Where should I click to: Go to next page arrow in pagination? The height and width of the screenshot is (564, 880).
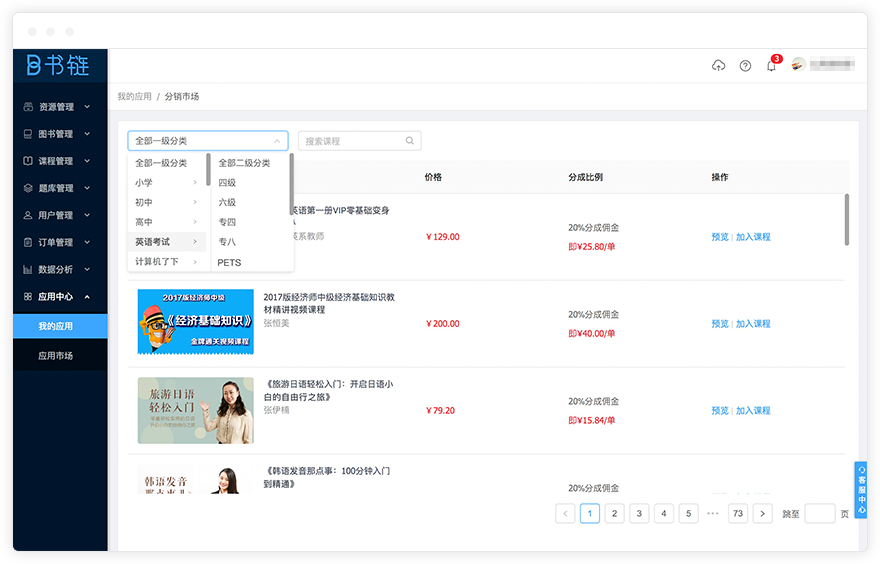coord(763,513)
